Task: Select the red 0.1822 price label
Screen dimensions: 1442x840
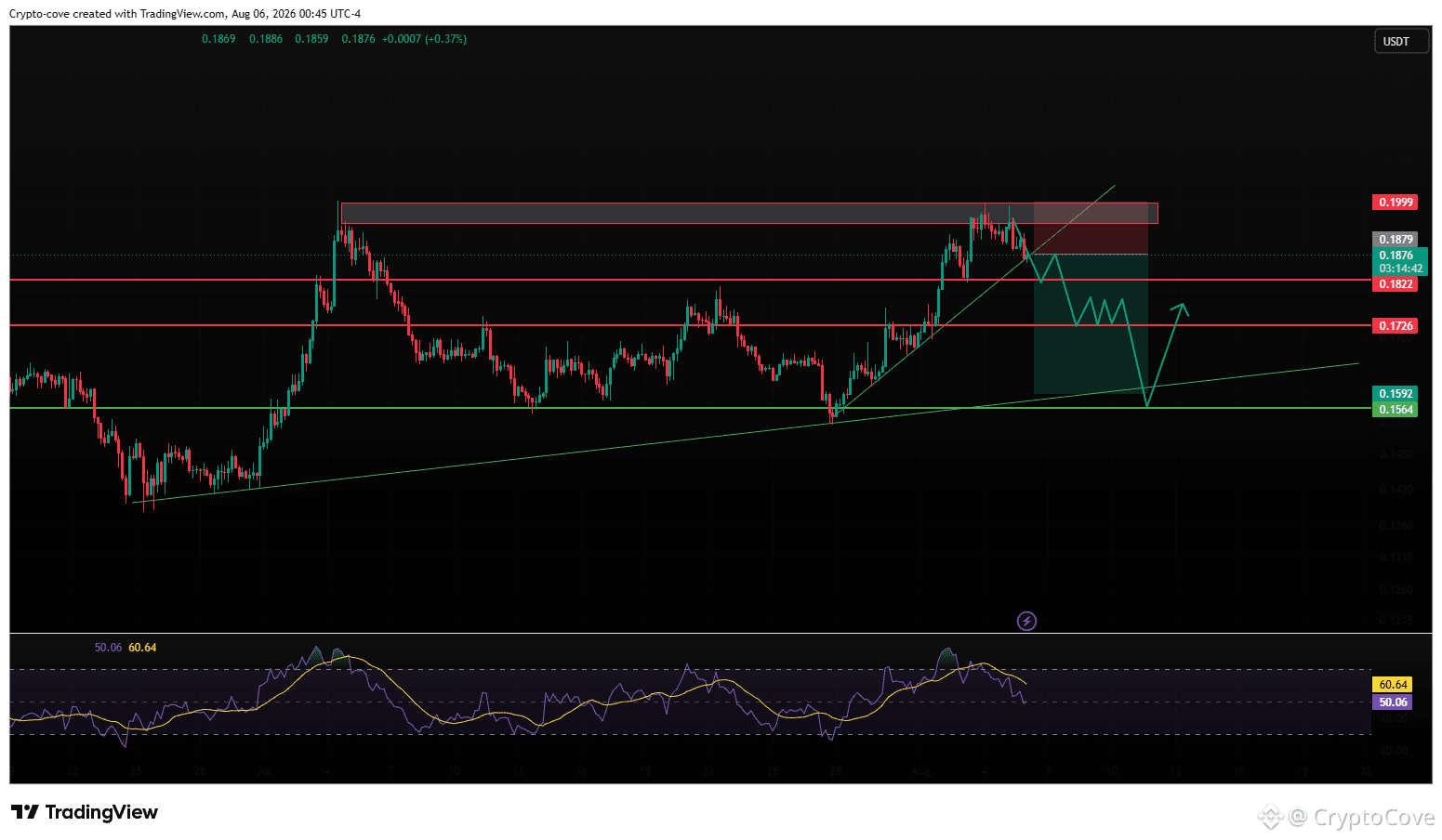Action: [x=1395, y=284]
